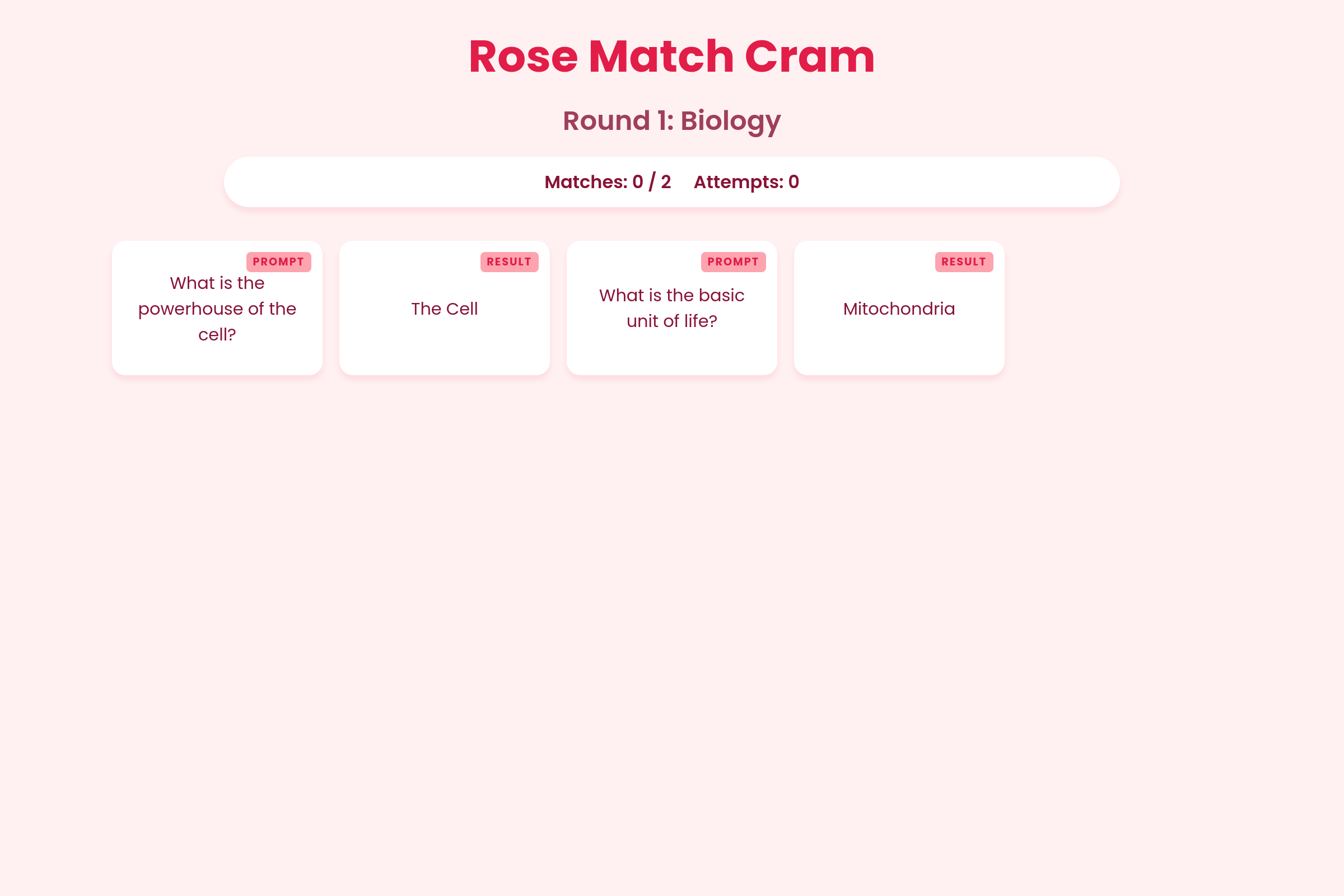Click the RESULT badge on The Cell card
The image size is (1344, 896).
510,262
